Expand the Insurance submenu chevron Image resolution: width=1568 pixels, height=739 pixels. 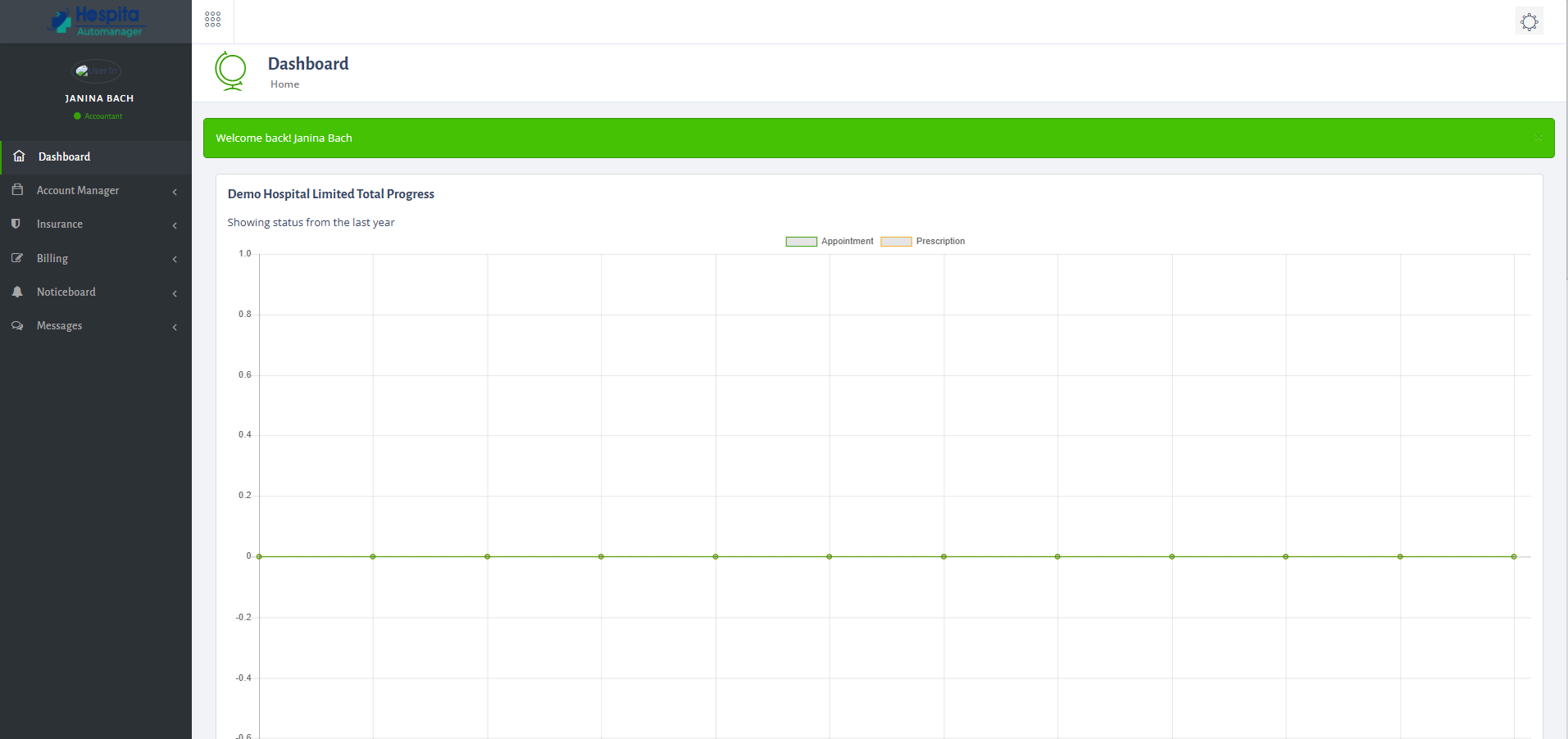[x=175, y=225]
